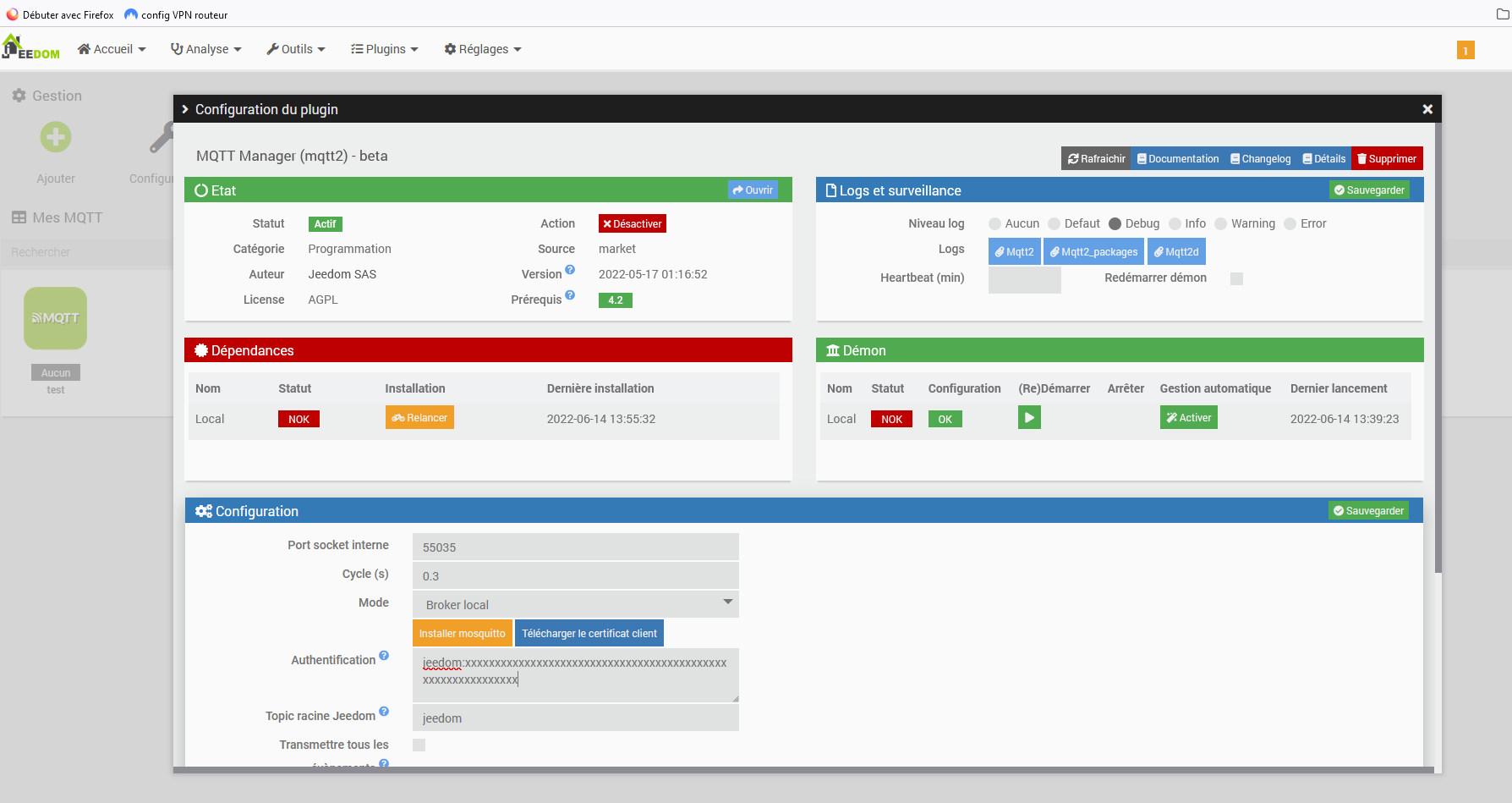Save the Logs et surveillance settings
This screenshot has height=803, width=1512.
(x=1369, y=190)
